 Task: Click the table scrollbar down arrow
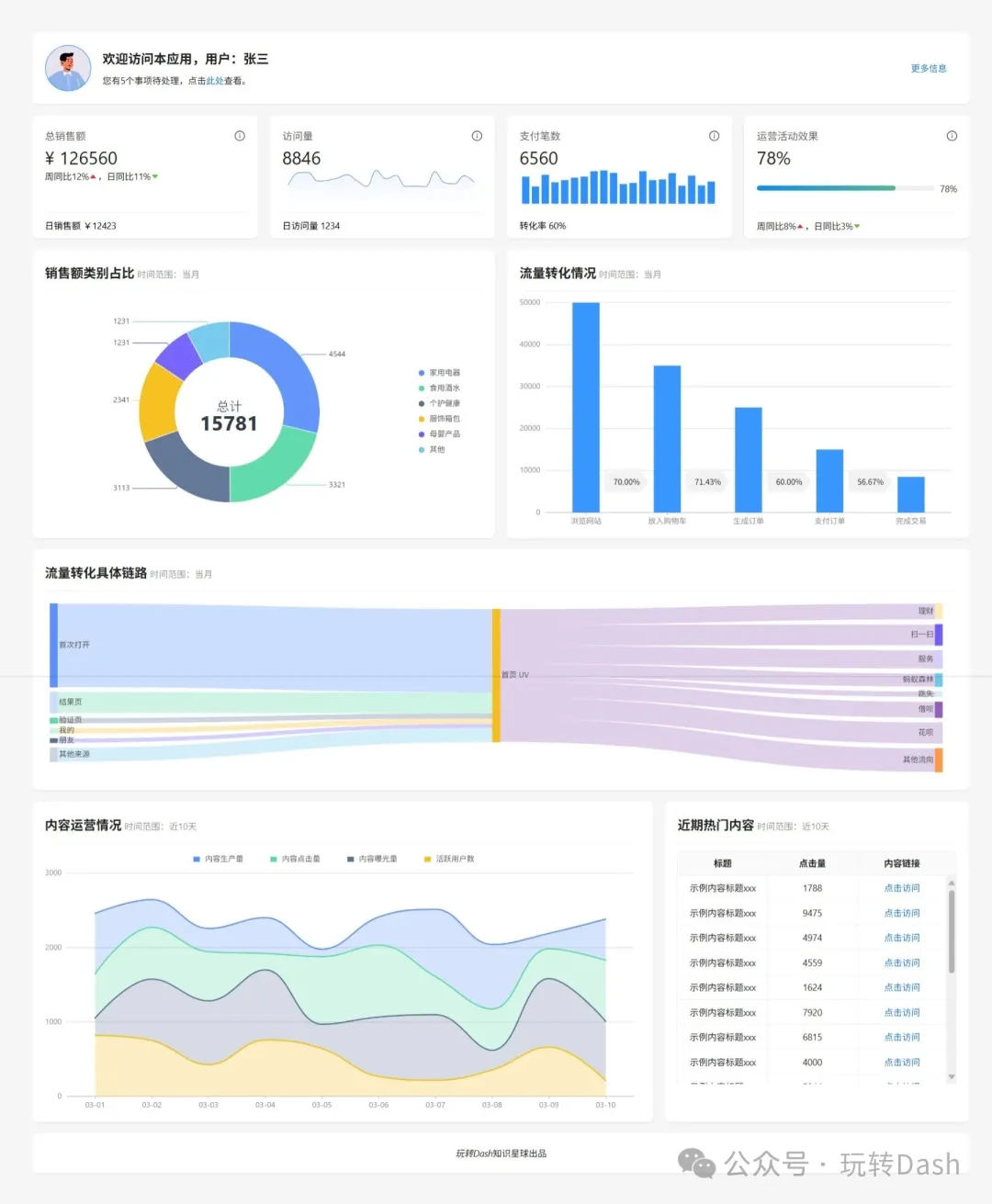coord(952,1076)
